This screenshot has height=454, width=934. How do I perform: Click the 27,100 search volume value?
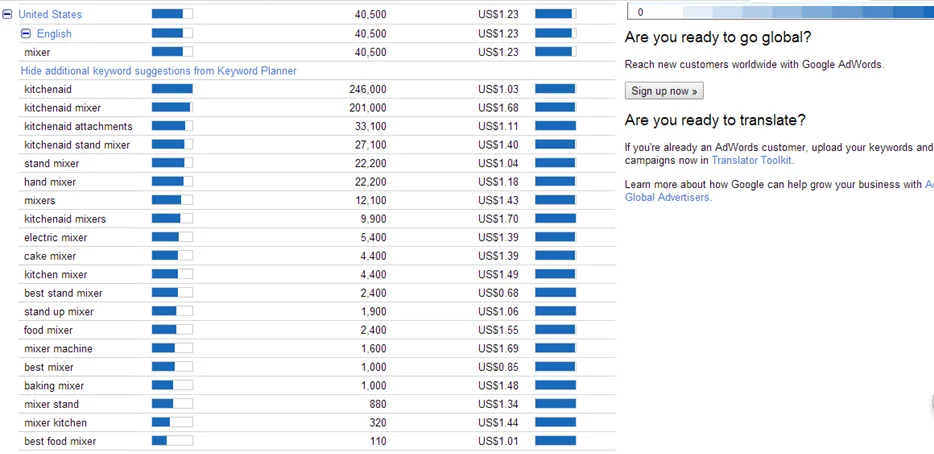point(370,145)
